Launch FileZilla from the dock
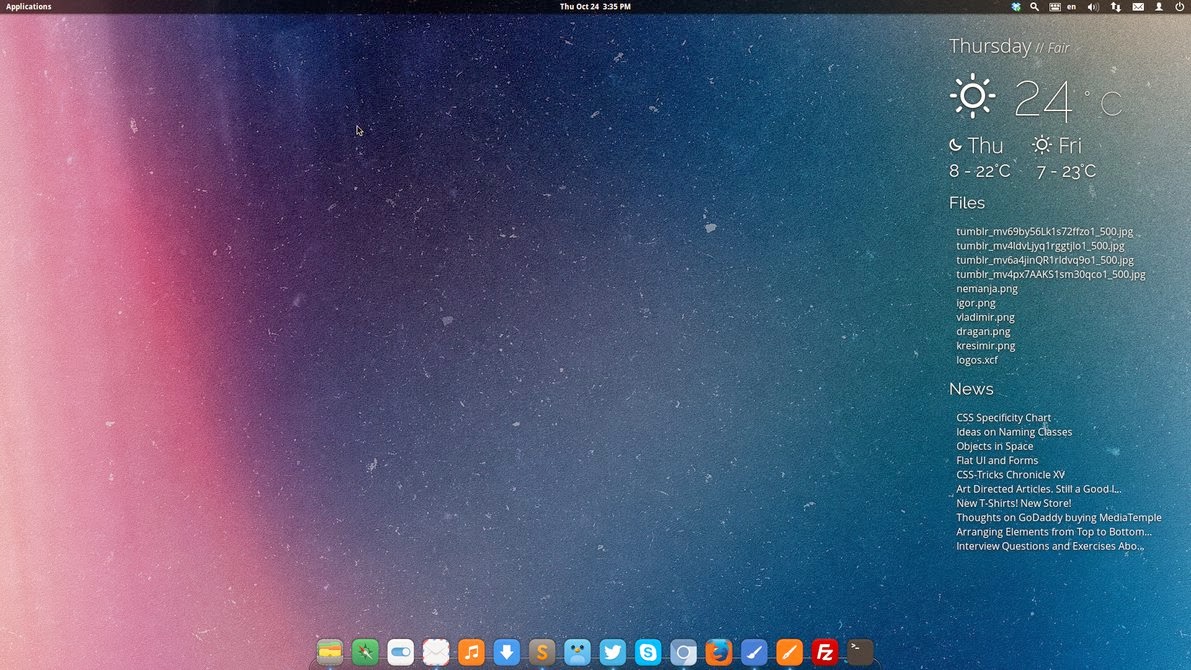1191x670 pixels. pos(825,652)
